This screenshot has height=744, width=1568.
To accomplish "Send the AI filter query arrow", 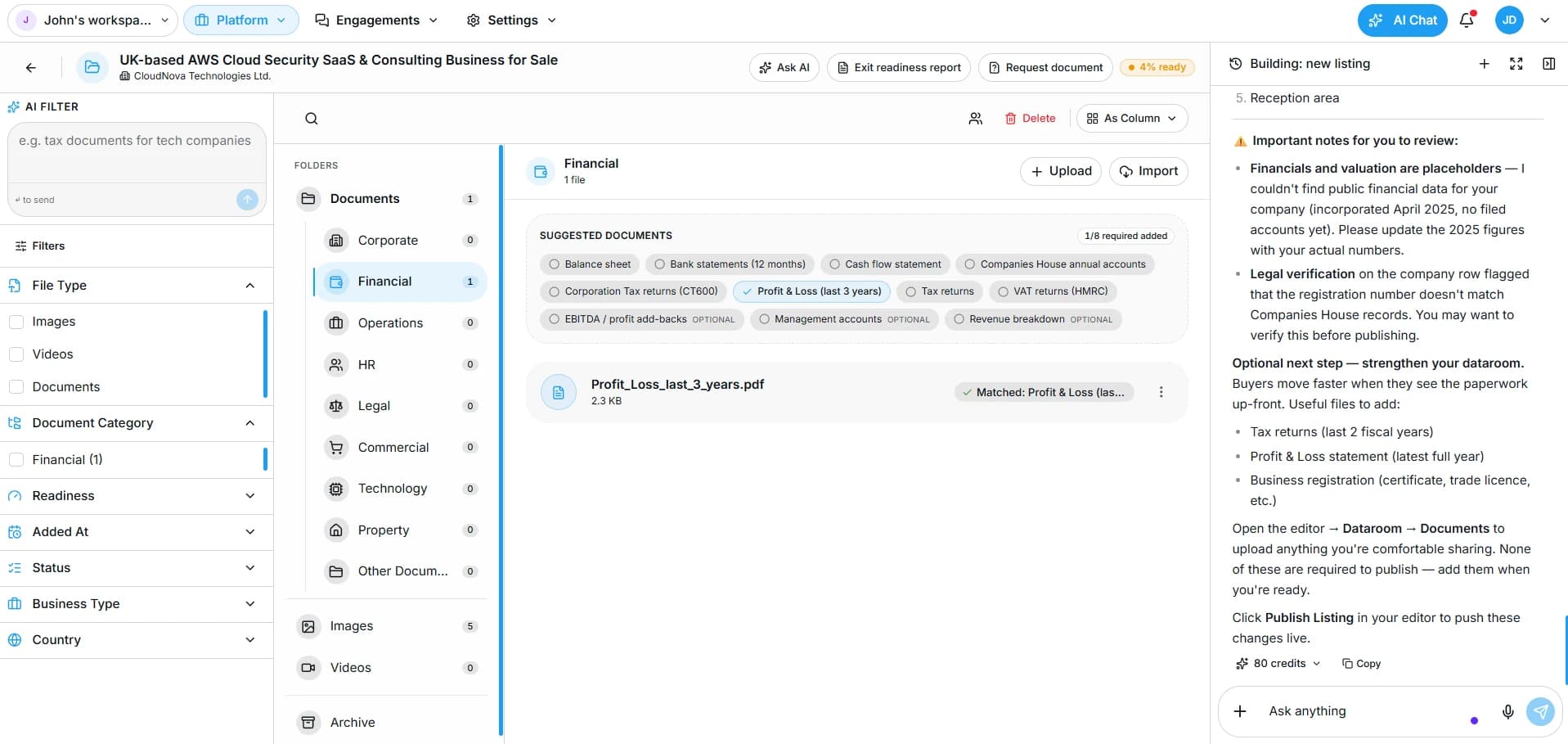I will click(247, 199).
